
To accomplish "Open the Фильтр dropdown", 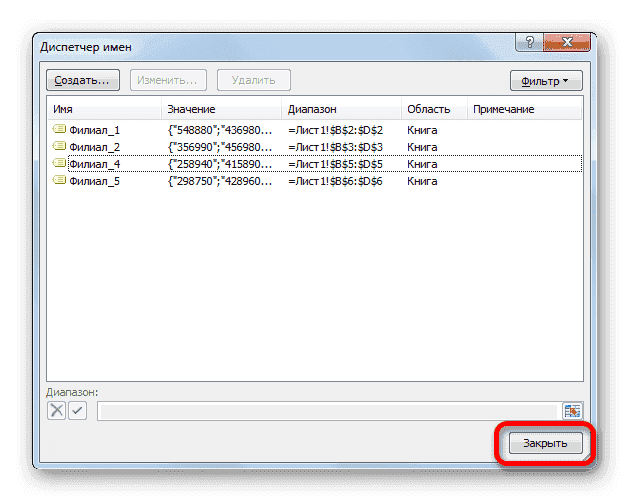I will coord(546,81).
